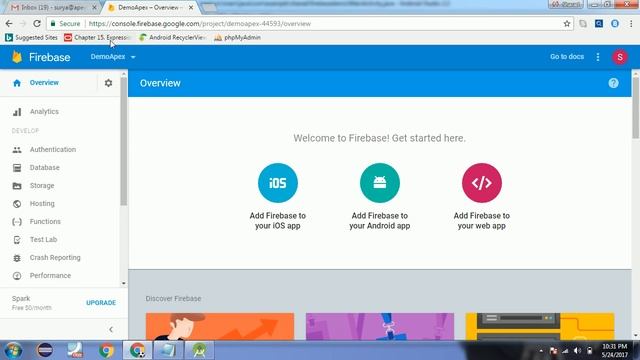Select Database in the sidebar
The image size is (640, 360).
(x=44, y=168)
